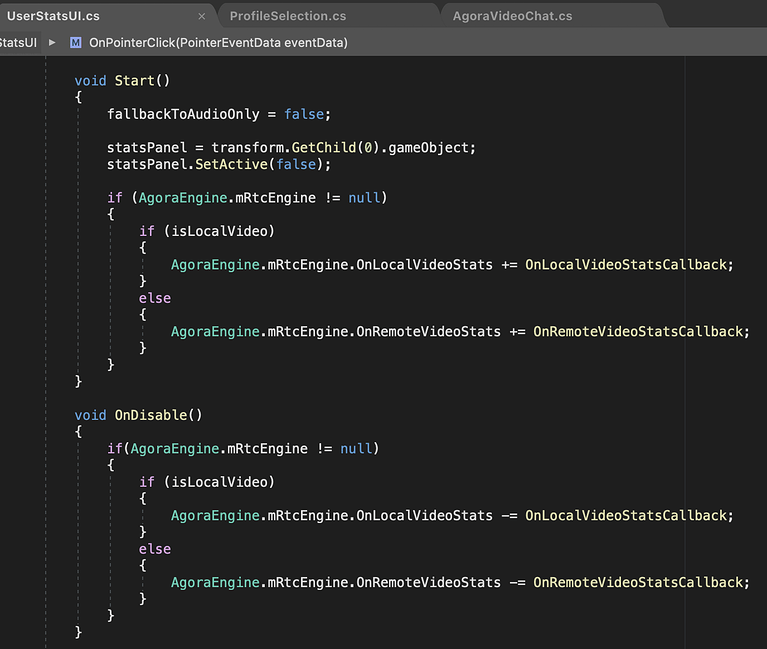The width and height of the screenshot is (767, 649).
Task: Click 'statsPanel.SetActive(false);' line
Action: [x=219, y=164]
